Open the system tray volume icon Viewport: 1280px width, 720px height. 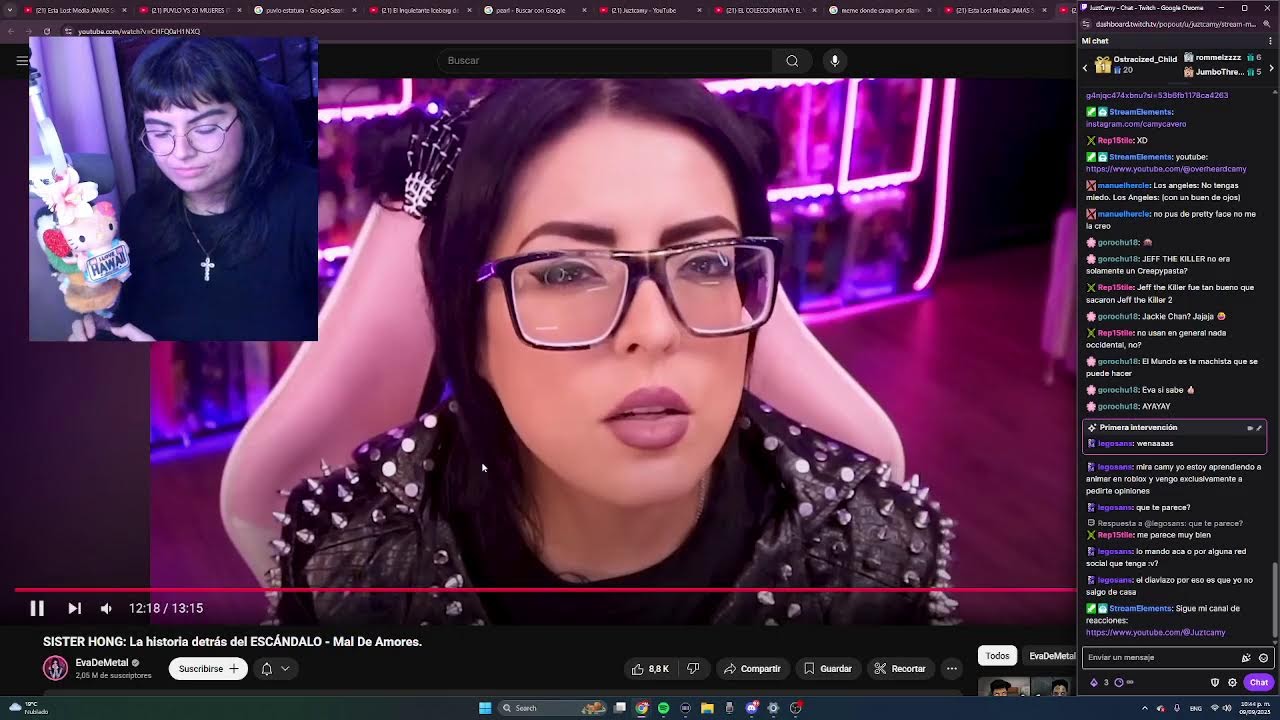[1227, 708]
